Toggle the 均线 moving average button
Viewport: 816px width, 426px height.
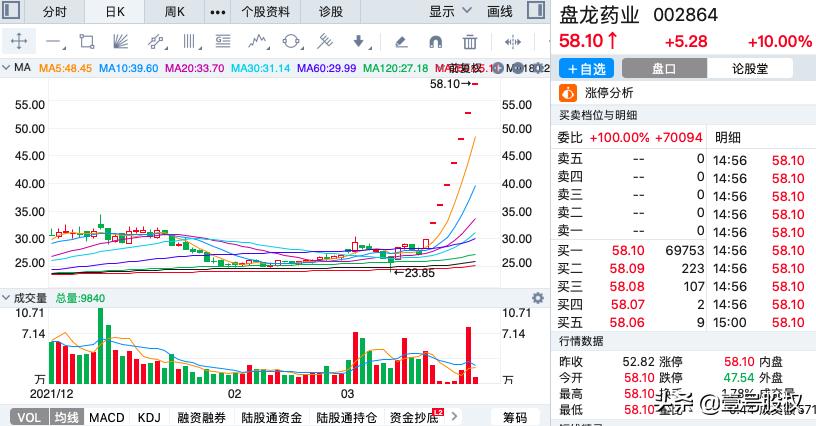point(67,417)
